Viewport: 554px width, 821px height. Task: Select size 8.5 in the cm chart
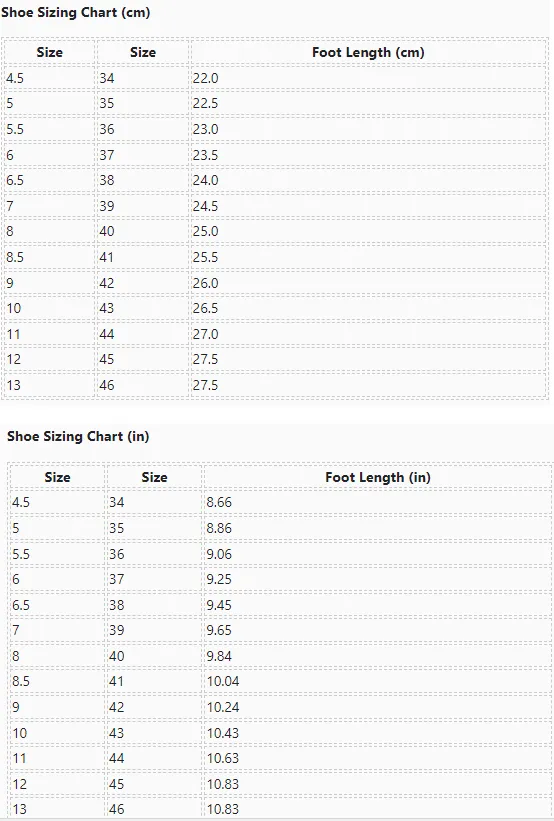pyautogui.click(x=49, y=257)
